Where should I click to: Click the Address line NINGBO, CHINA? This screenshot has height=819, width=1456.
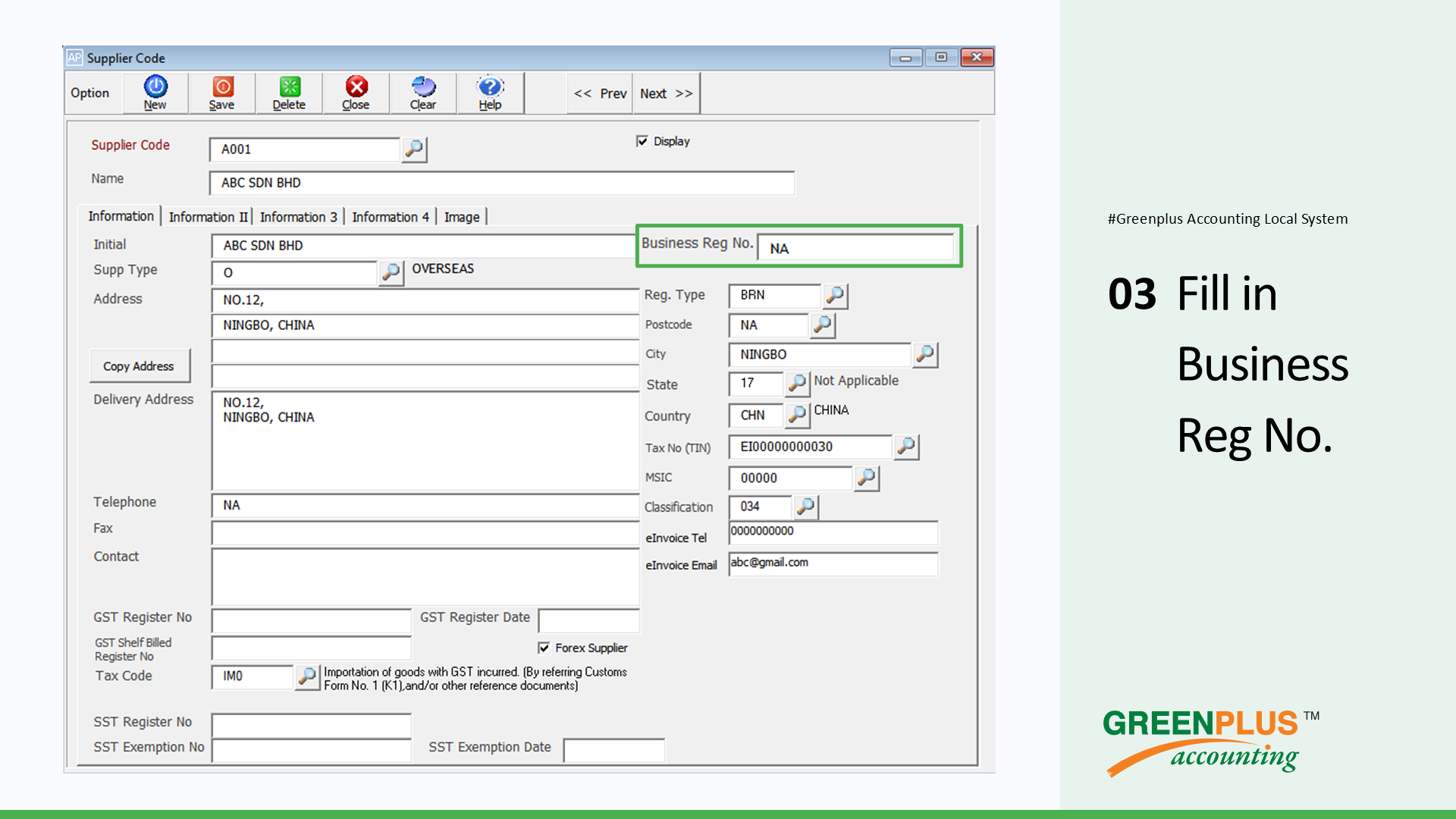coord(425,325)
